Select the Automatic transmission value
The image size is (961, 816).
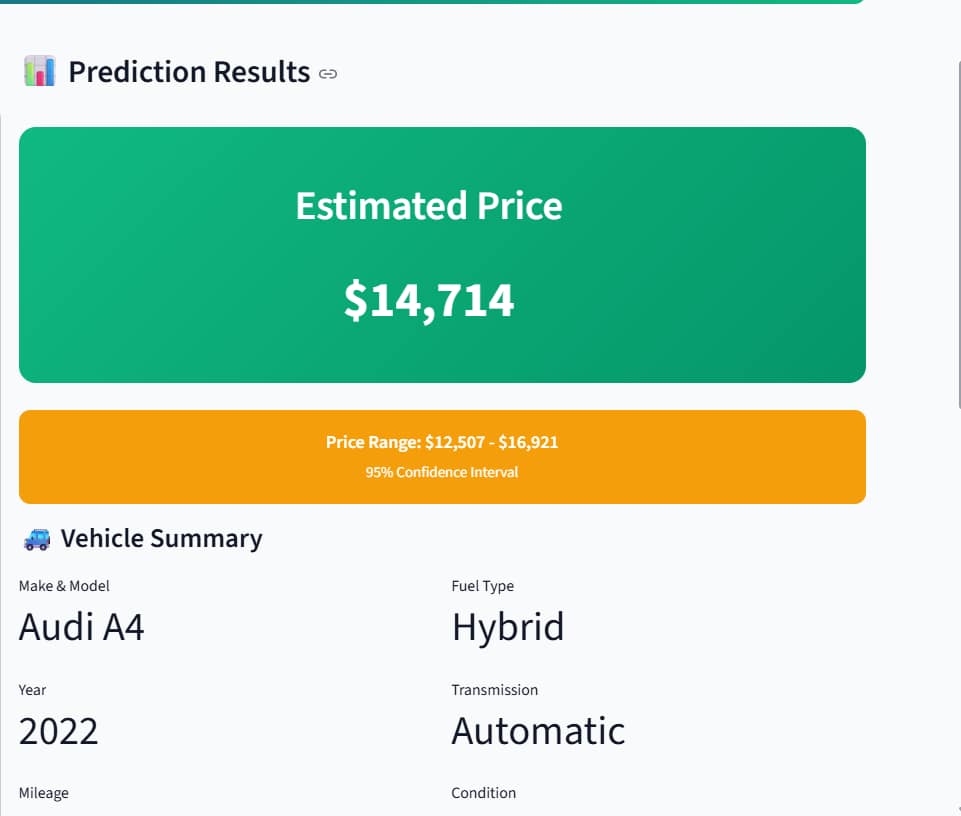(538, 731)
